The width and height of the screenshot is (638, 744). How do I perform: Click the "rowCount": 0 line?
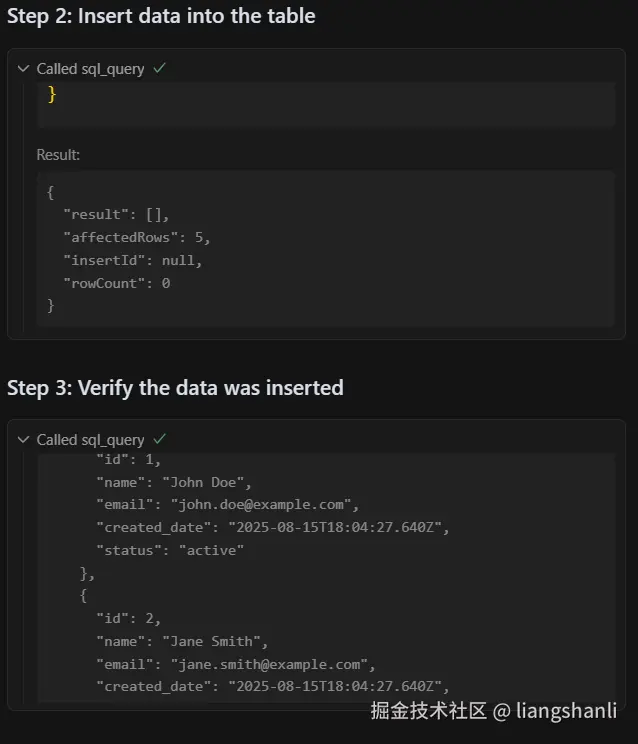click(117, 283)
